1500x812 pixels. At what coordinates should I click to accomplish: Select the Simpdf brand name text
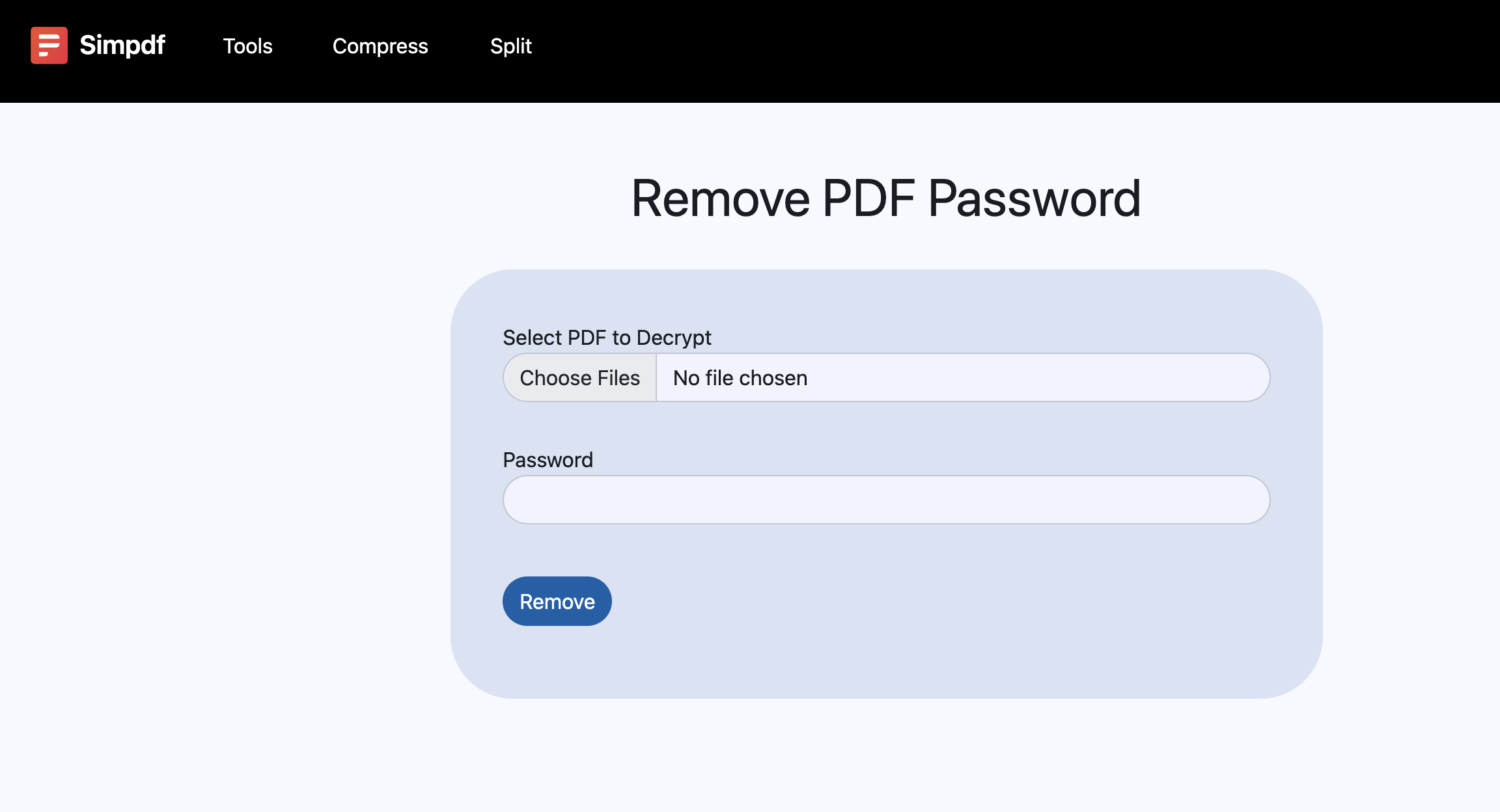click(x=122, y=46)
